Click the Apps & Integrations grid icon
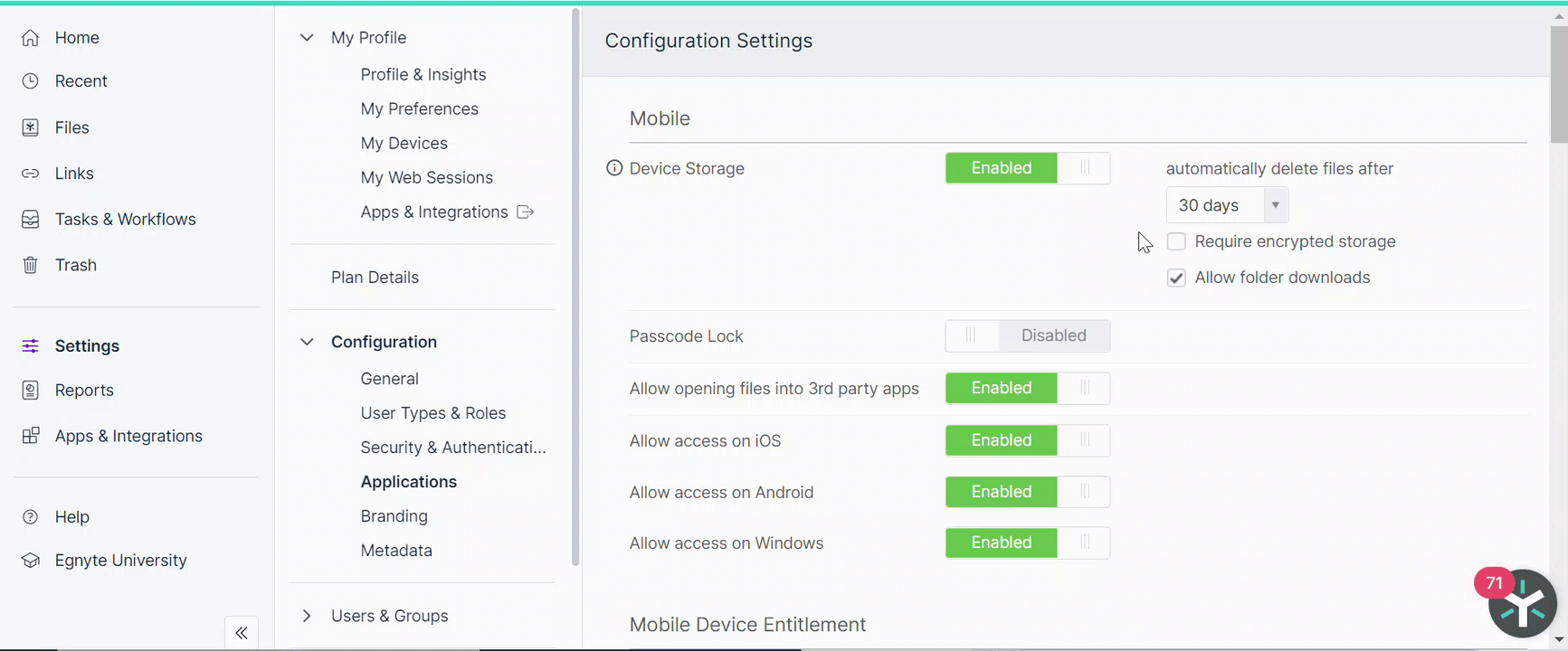The image size is (1568, 651). 31,436
